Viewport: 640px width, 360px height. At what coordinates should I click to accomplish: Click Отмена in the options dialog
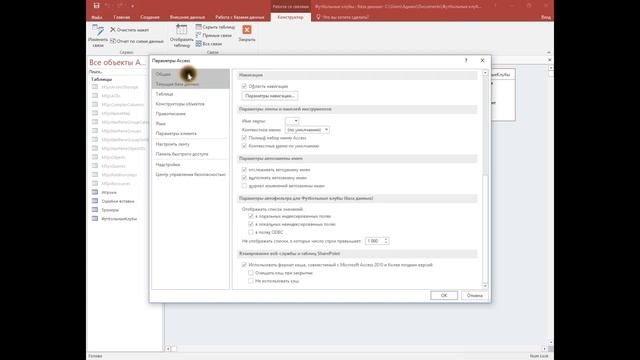pos(474,295)
